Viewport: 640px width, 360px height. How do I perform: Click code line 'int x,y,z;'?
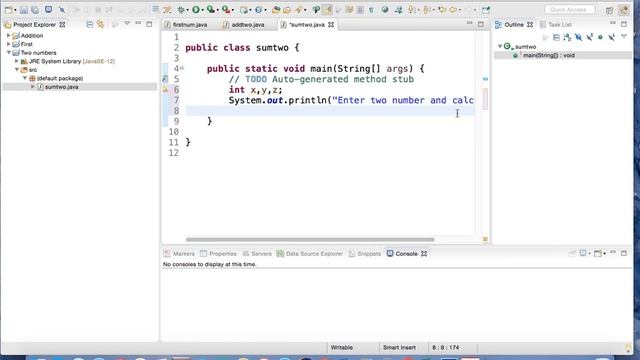(256, 90)
